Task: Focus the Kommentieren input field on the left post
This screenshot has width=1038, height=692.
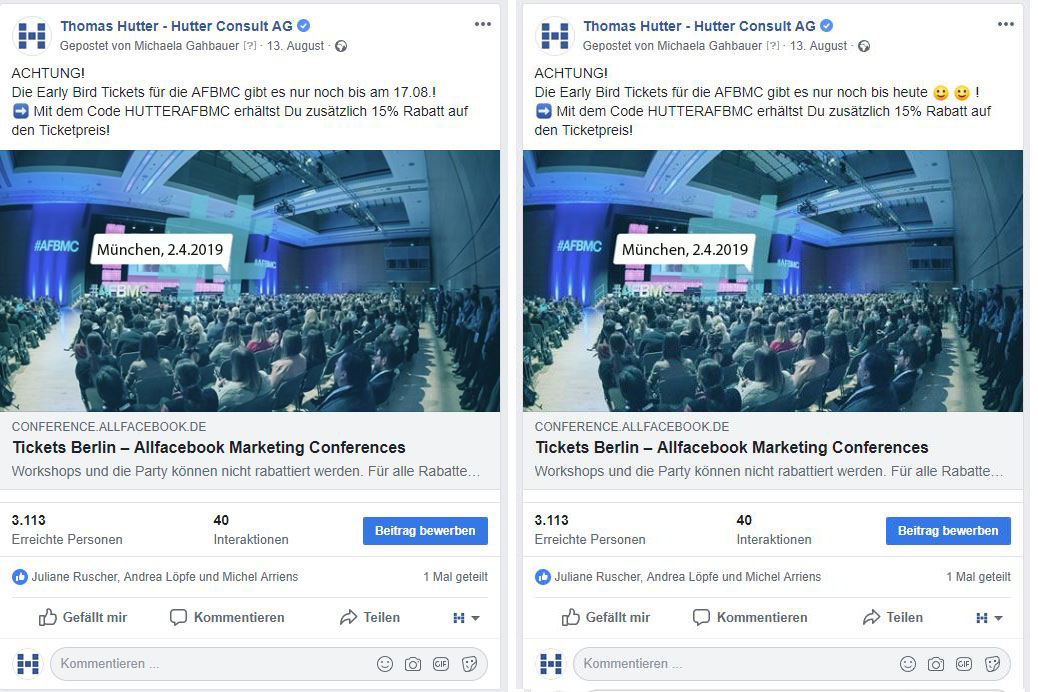Action: click(x=269, y=664)
